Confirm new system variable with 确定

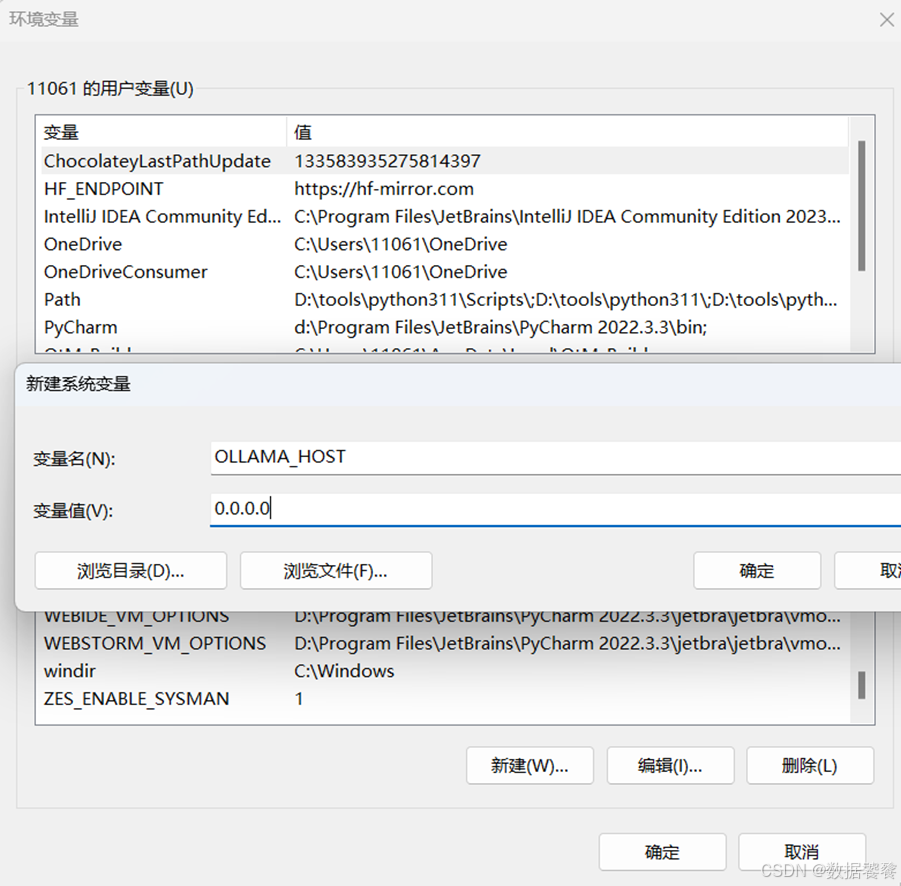pos(757,571)
